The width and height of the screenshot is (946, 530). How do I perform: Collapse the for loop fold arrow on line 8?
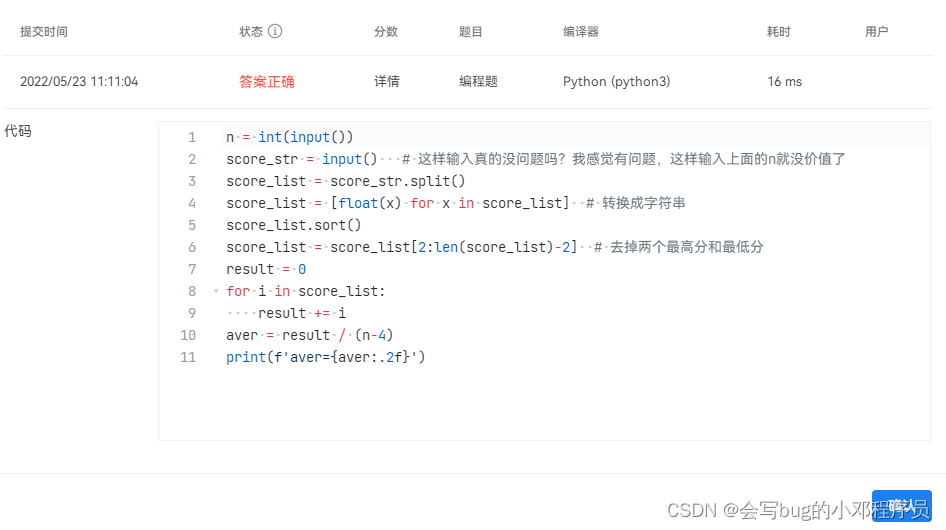(x=216, y=291)
